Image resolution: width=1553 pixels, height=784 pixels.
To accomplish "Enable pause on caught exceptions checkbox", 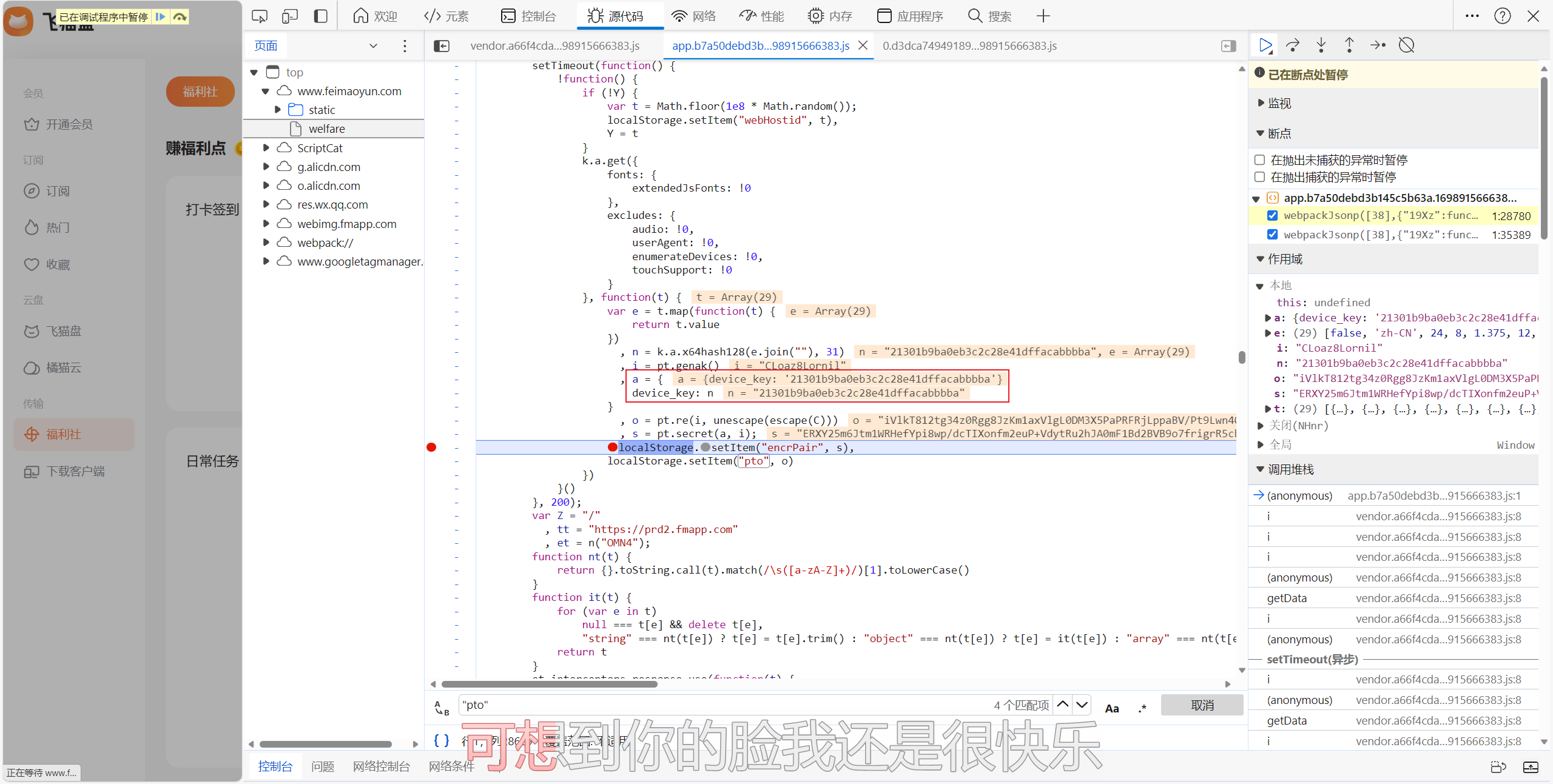I will (x=1260, y=177).
